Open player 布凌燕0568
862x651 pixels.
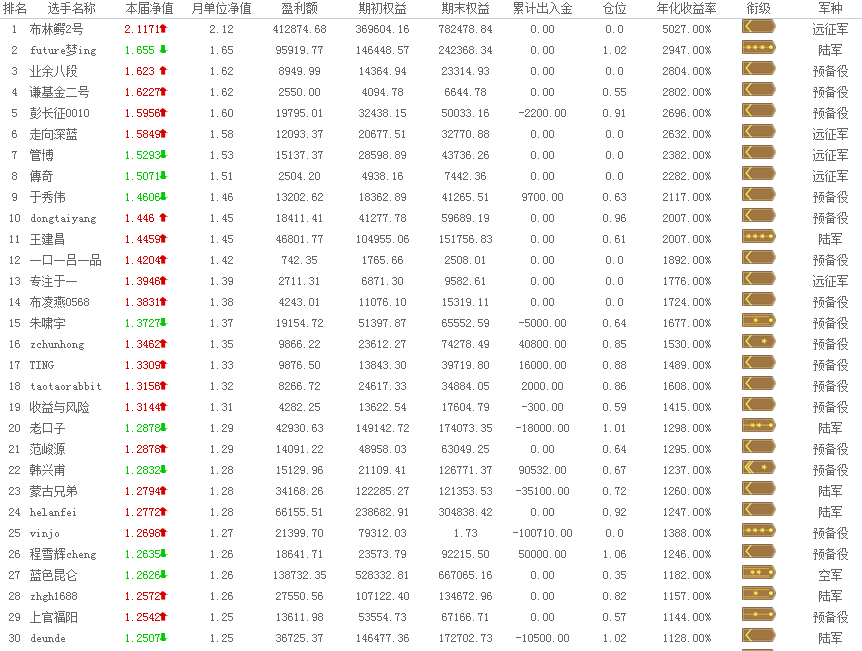point(59,302)
